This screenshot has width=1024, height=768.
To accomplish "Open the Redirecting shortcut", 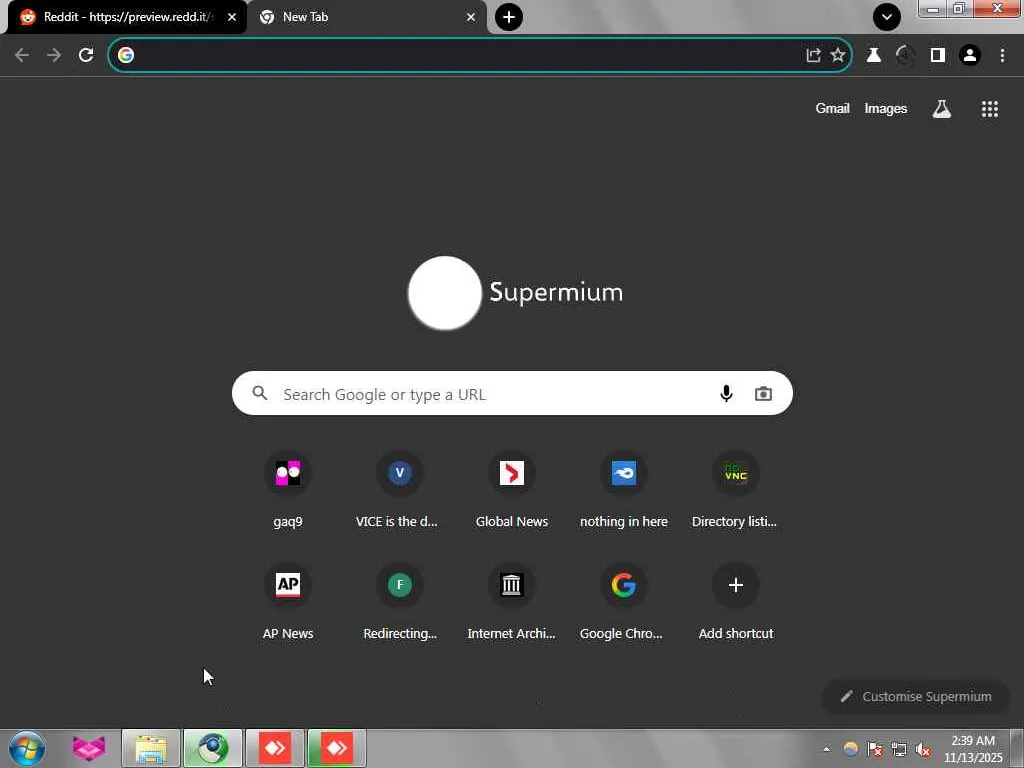I will pos(400,602).
